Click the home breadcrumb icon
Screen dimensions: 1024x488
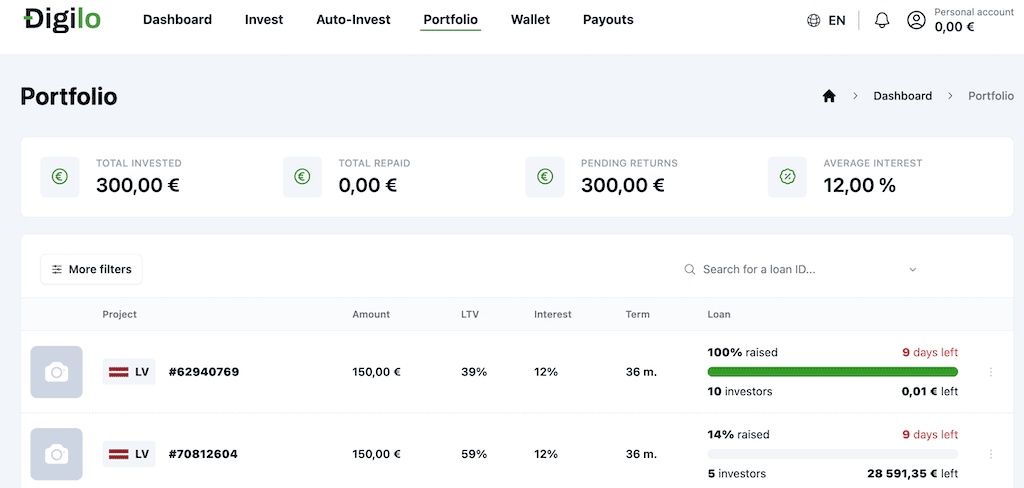[829, 96]
